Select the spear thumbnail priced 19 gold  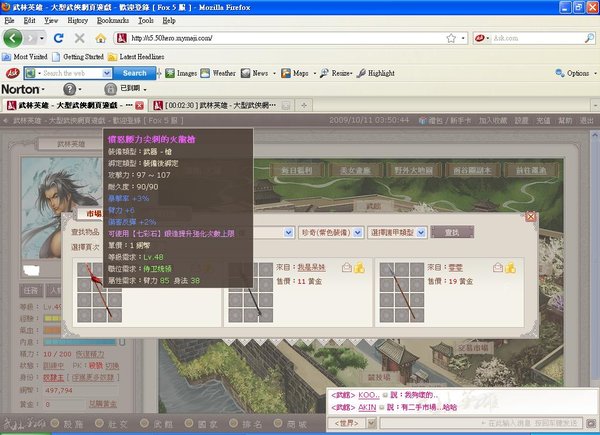click(402, 292)
